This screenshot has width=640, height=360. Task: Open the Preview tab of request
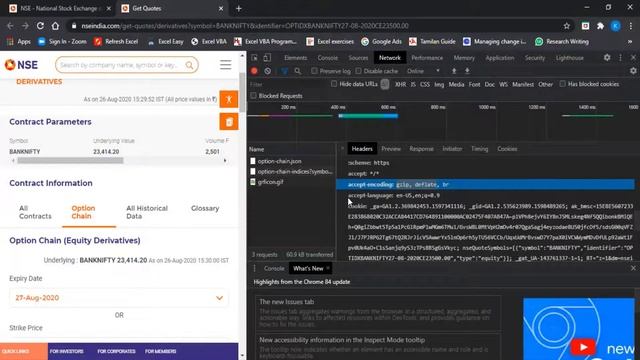[x=391, y=149]
